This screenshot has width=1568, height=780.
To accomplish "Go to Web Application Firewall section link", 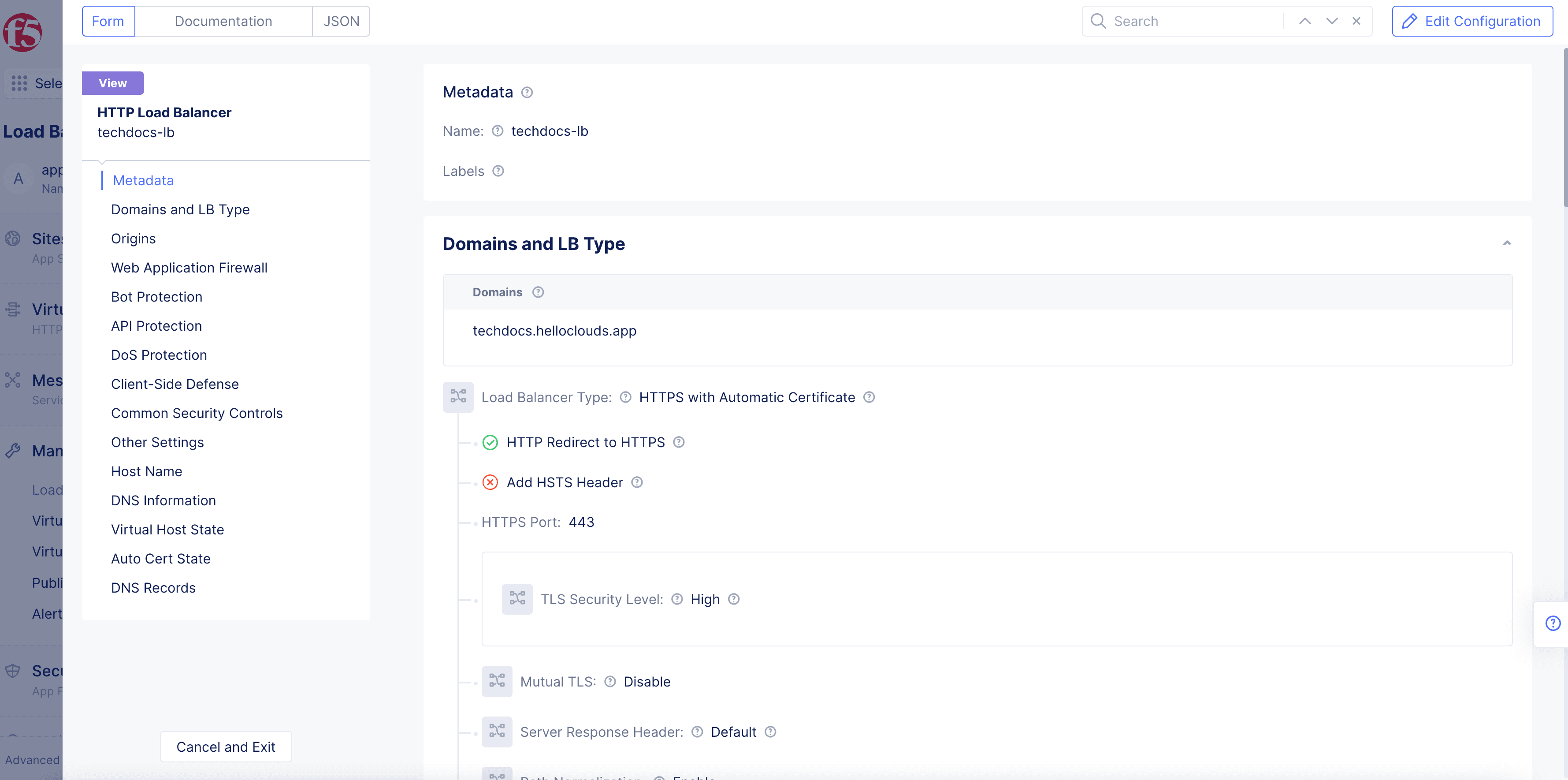I will (x=189, y=268).
